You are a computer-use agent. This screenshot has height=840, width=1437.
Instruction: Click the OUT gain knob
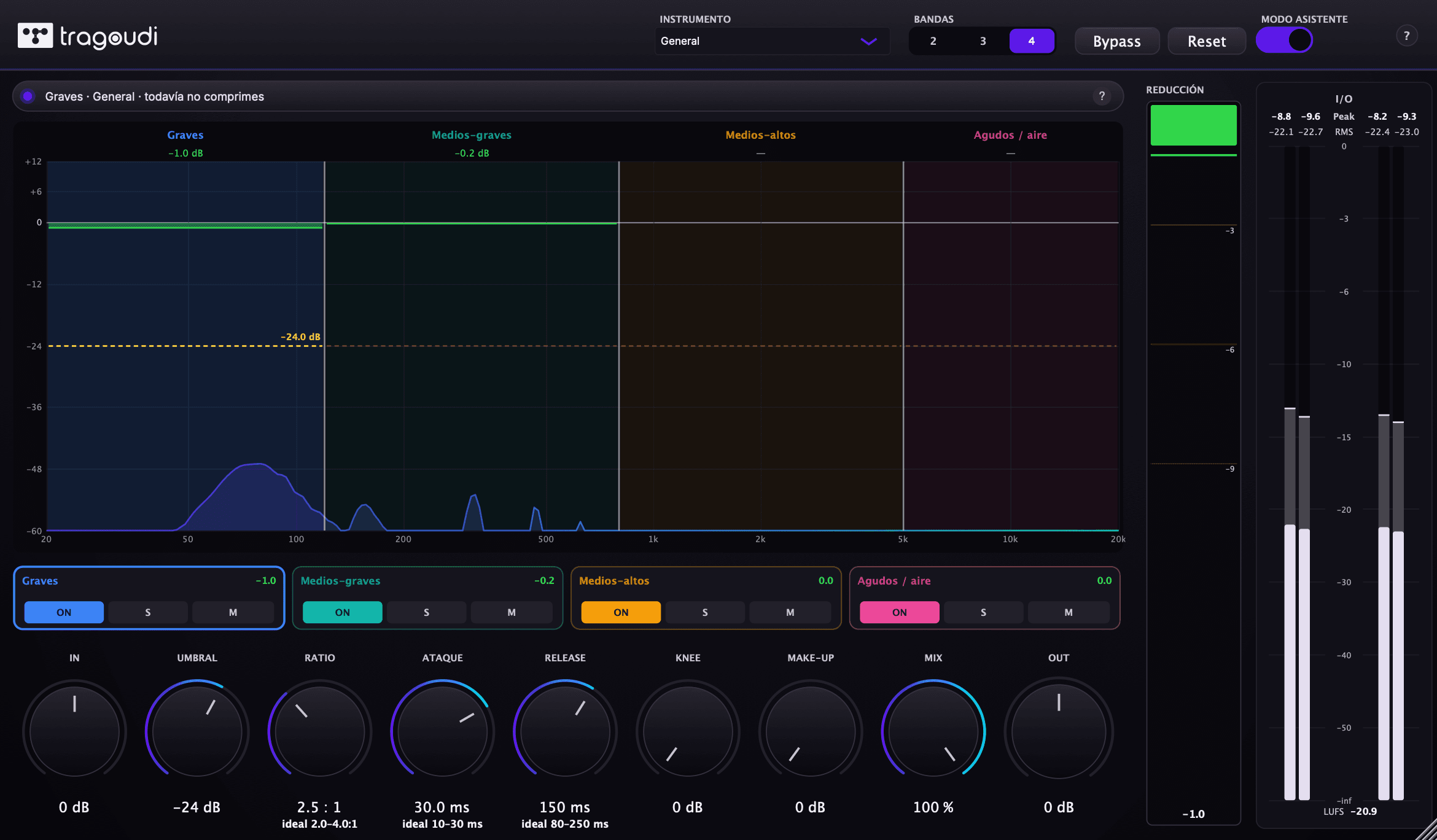1059,730
